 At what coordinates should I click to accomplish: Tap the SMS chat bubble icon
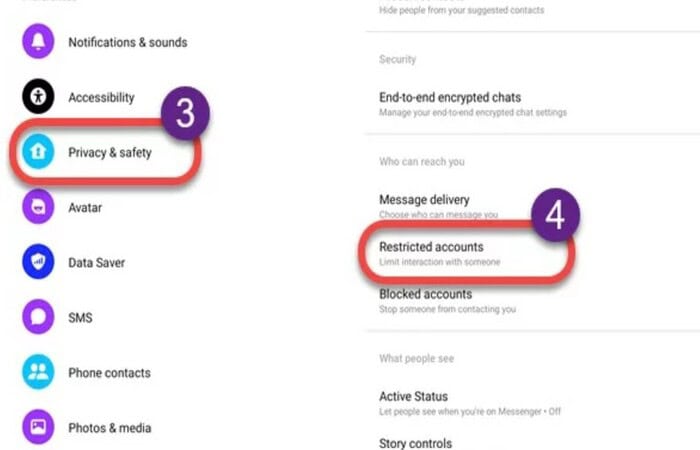coord(38,317)
